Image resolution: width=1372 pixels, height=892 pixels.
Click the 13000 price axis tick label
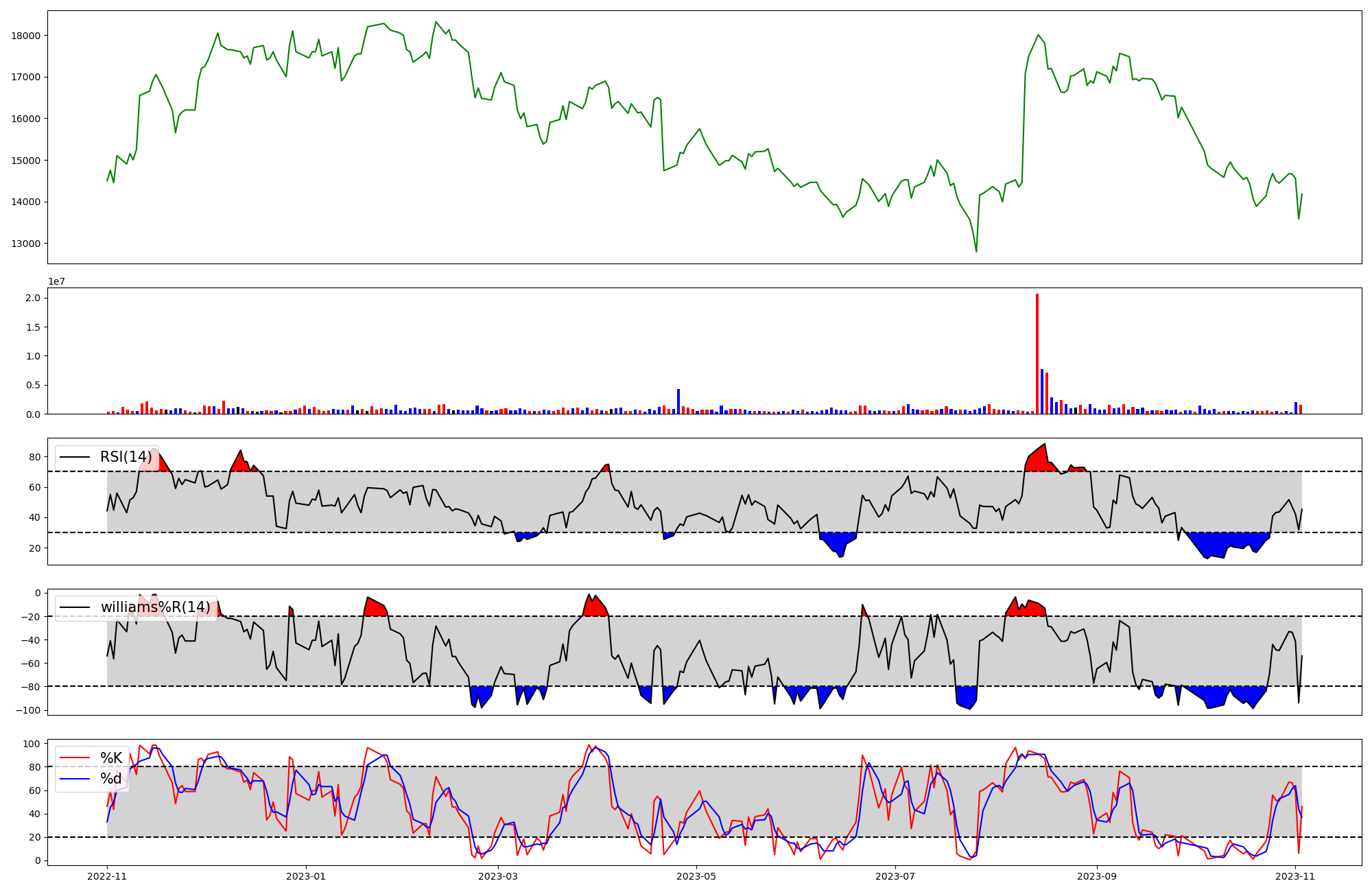point(26,244)
